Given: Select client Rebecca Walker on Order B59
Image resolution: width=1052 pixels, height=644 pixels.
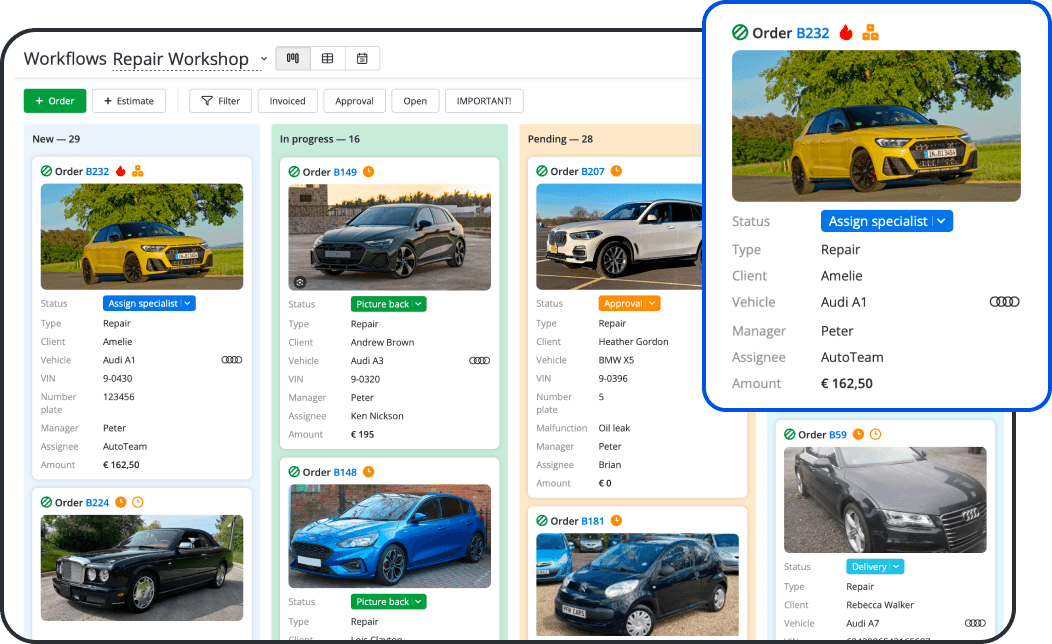Looking at the screenshot, I should tap(880, 605).
